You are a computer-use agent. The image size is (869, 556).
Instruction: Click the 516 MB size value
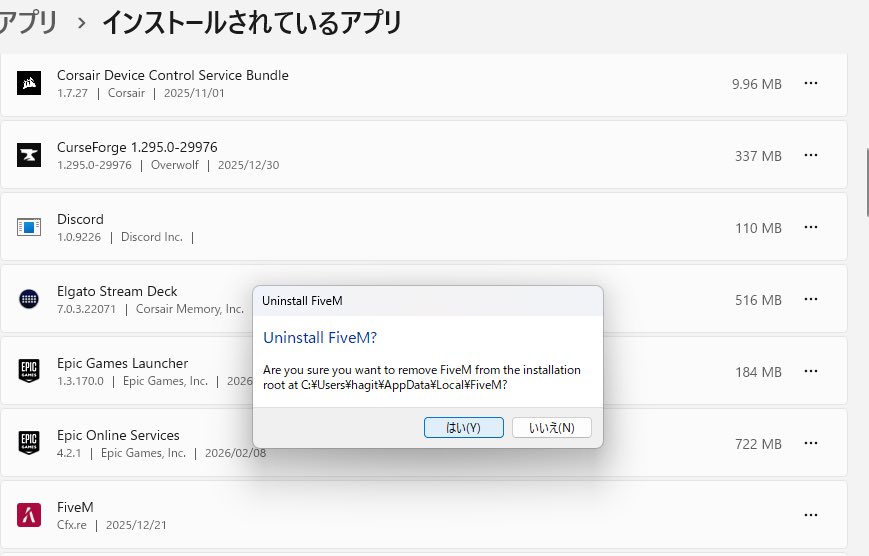coord(758,300)
